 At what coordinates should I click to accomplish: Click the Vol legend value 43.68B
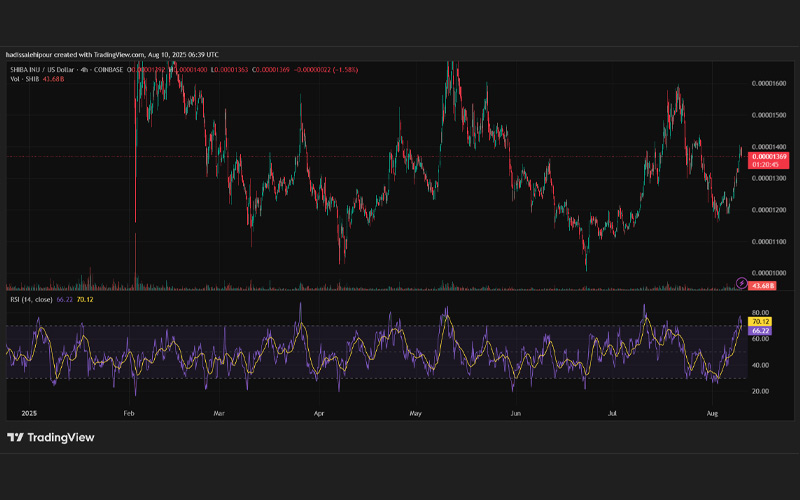(x=53, y=79)
